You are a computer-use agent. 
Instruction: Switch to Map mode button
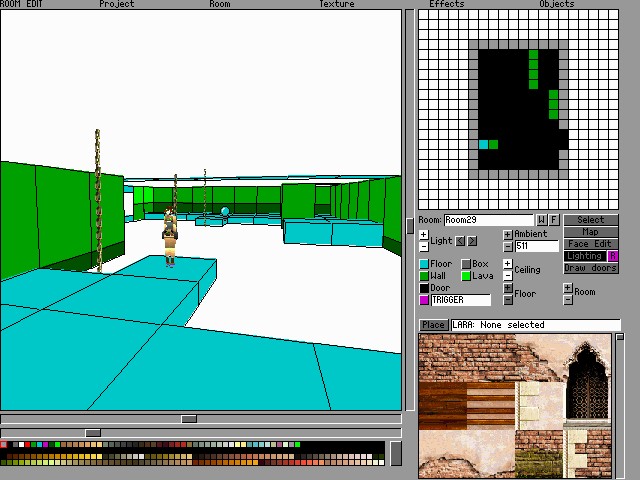click(591, 232)
